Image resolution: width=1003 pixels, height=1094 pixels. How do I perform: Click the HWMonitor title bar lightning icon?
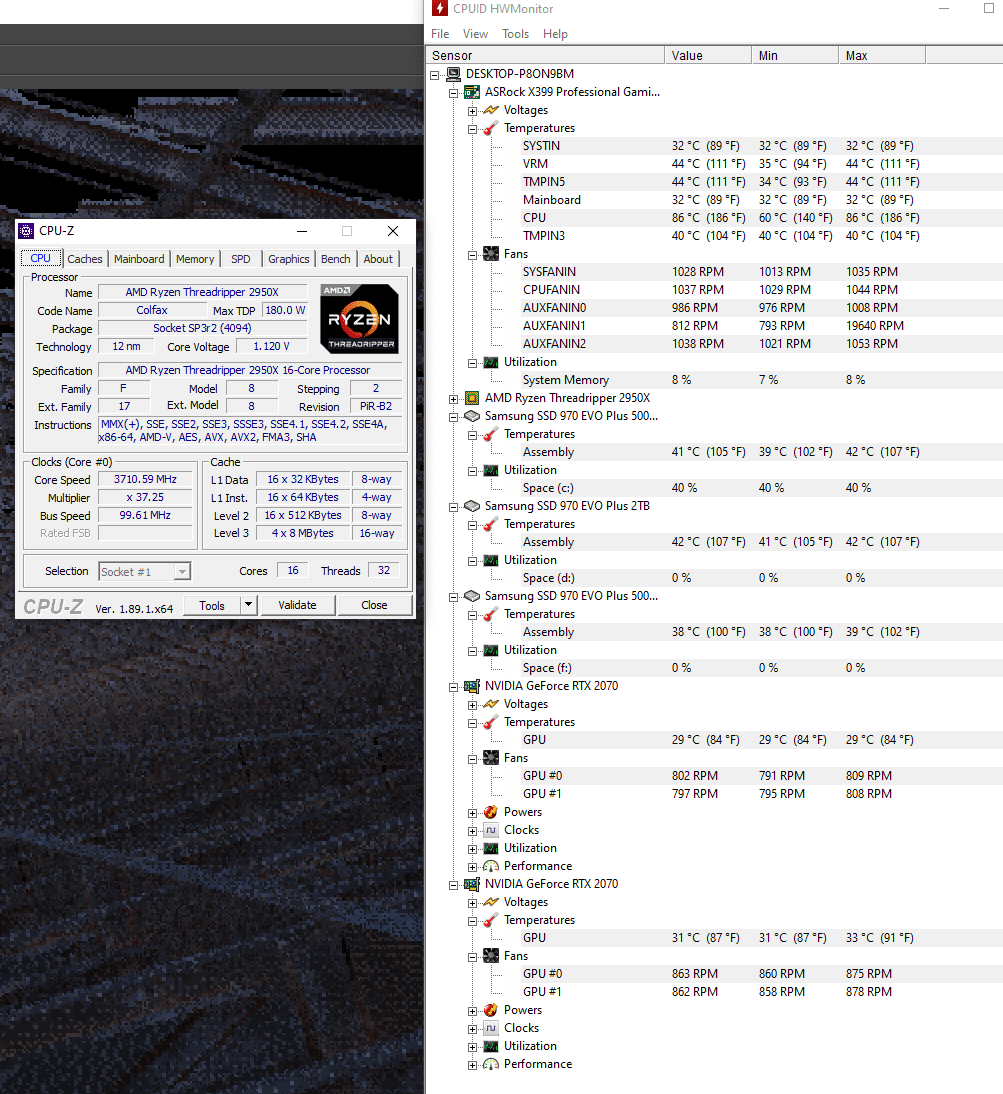[x=439, y=8]
